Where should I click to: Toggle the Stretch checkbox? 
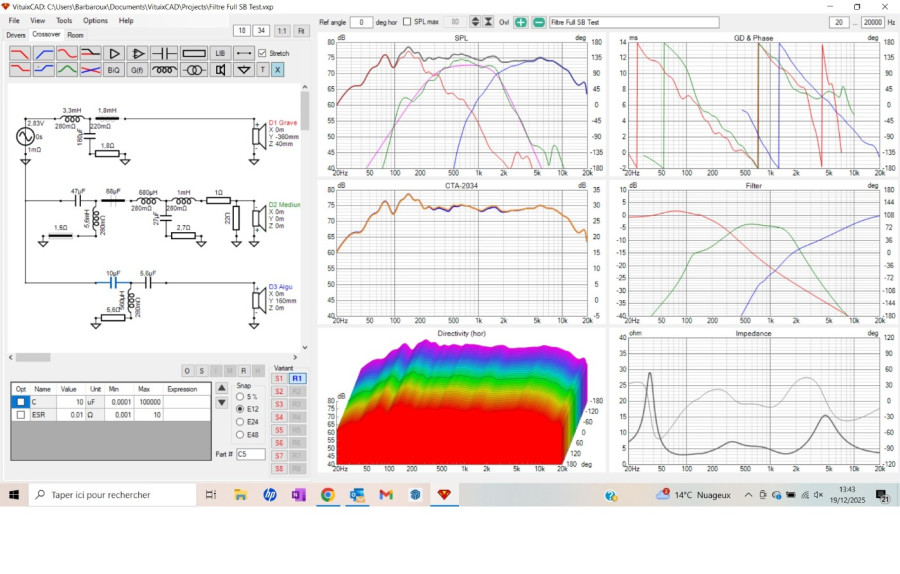click(x=262, y=53)
